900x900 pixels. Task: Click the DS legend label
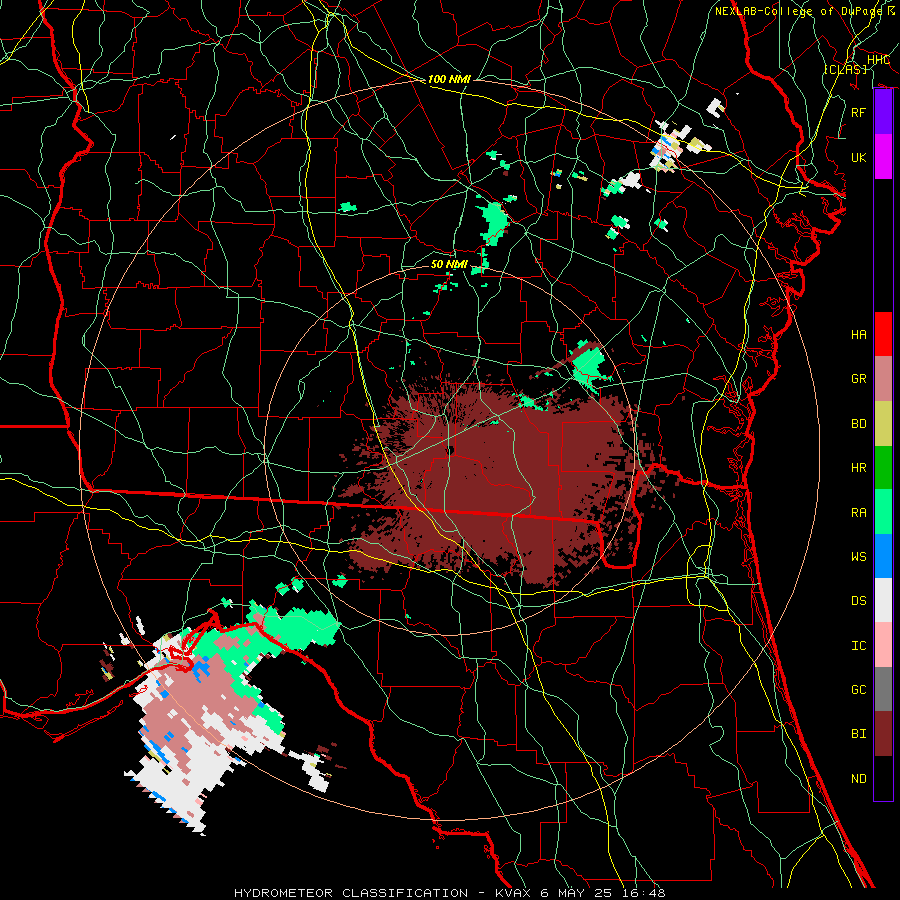(859, 601)
